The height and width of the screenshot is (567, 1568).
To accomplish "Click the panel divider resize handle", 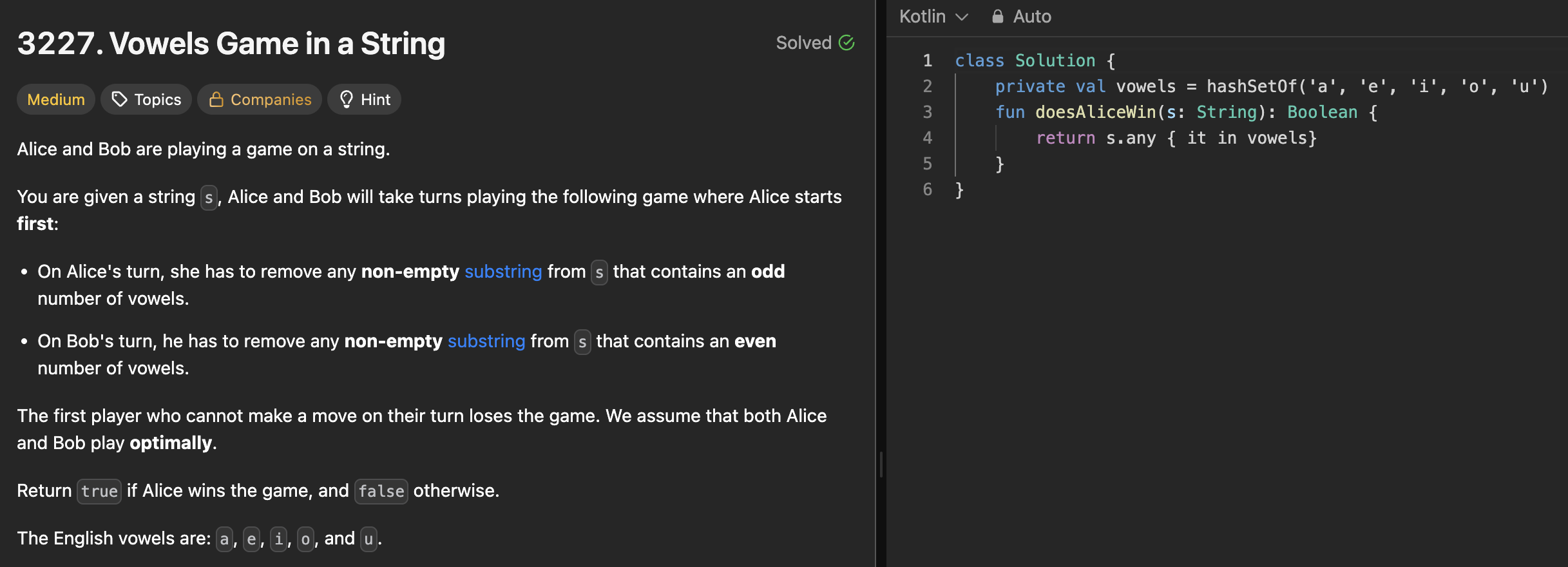I will point(881,464).
